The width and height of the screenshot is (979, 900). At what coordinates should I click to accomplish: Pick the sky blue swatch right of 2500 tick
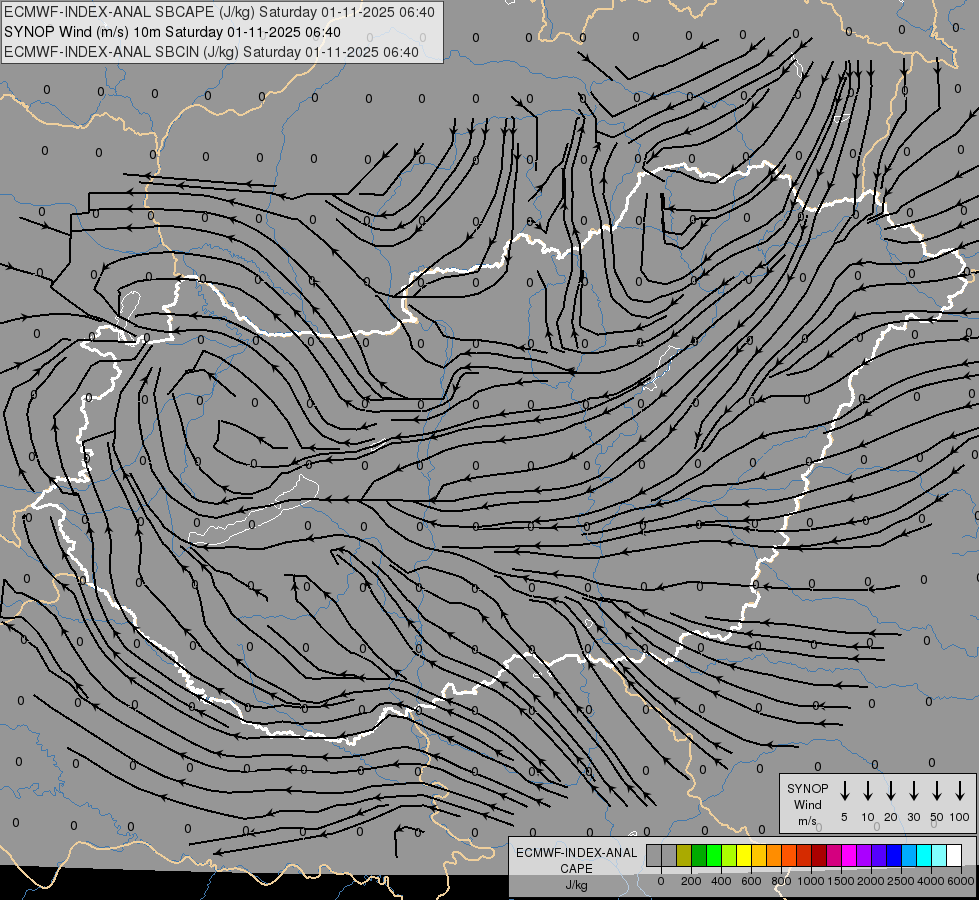coord(908,855)
